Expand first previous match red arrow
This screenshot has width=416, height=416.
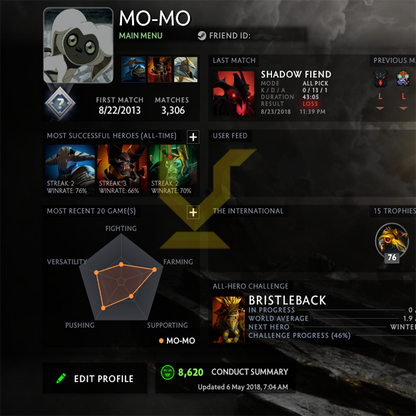380,108
